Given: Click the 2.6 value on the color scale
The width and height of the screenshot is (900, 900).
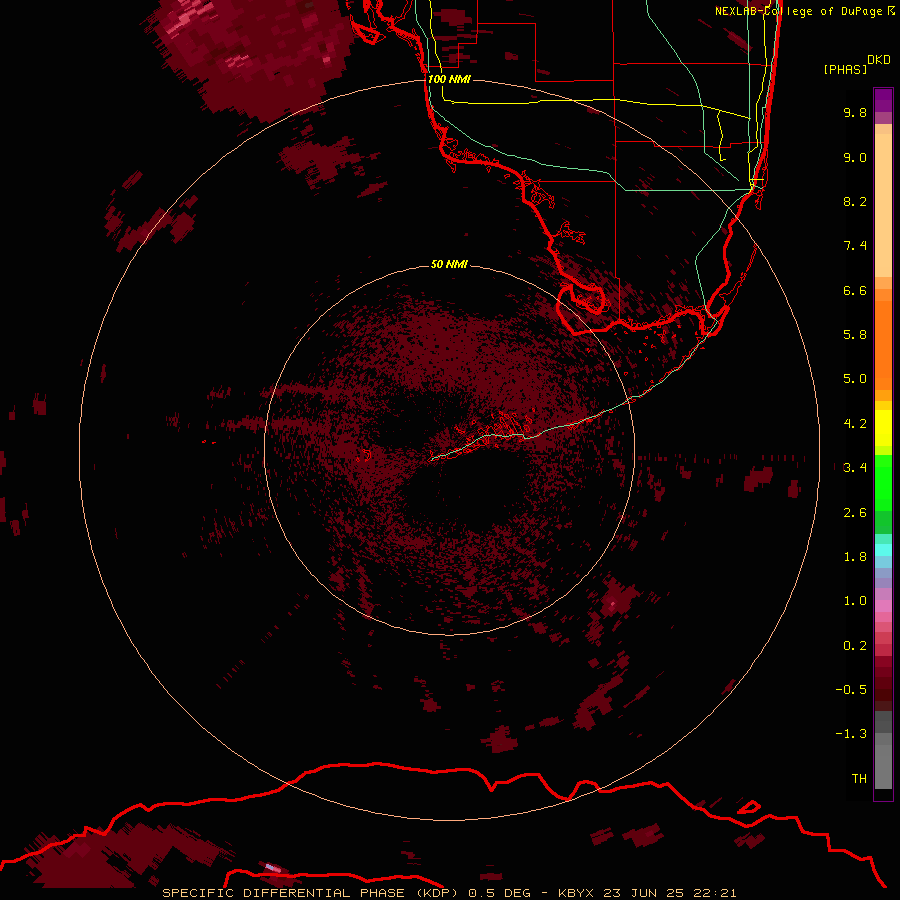Looking at the screenshot, I should [855, 513].
